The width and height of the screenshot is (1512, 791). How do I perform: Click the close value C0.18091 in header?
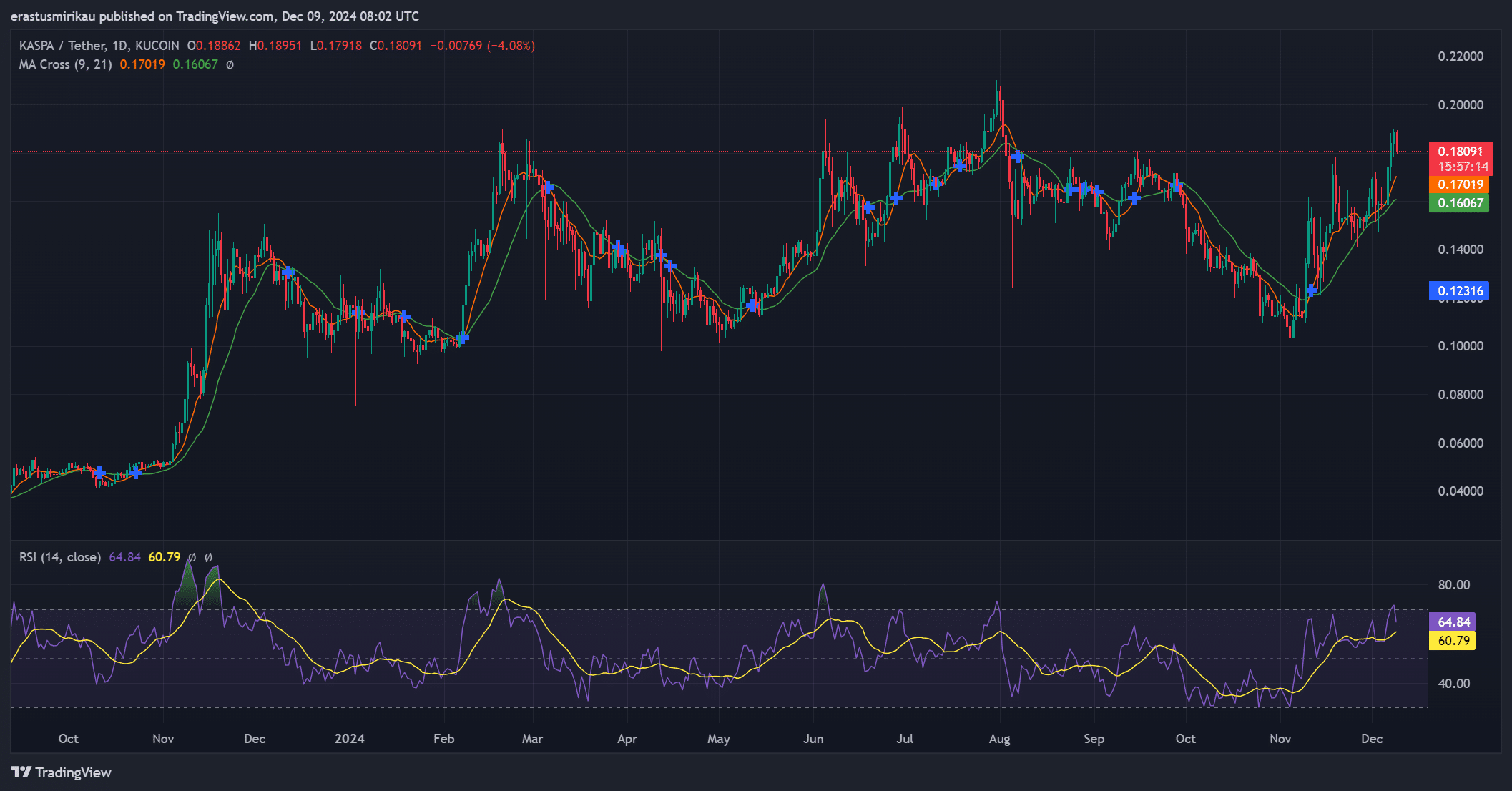[396, 46]
